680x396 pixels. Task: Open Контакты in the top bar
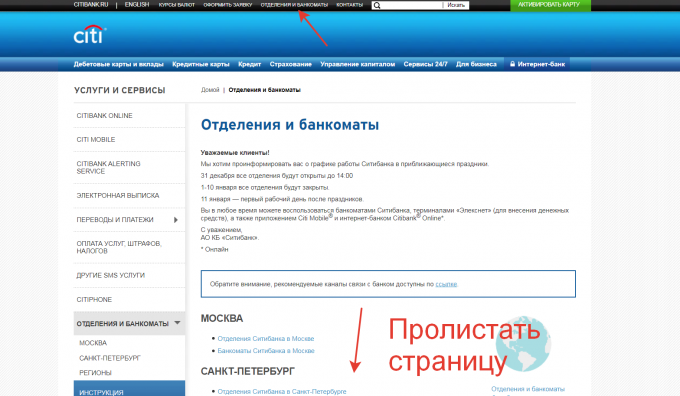[350, 5]
